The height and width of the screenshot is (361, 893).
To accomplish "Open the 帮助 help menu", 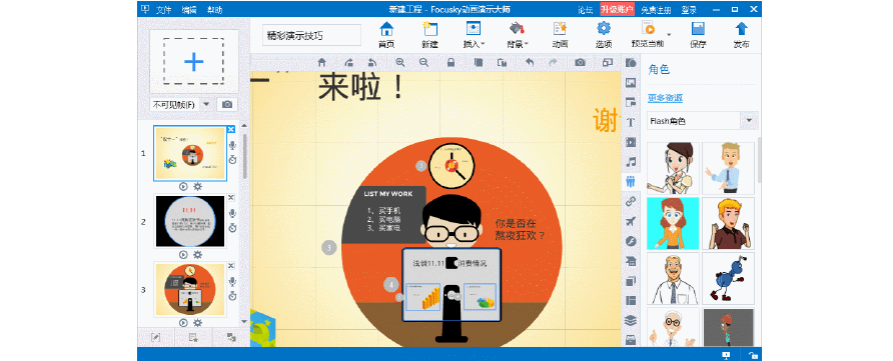I will pyautogui.click(x=215, y=10).
